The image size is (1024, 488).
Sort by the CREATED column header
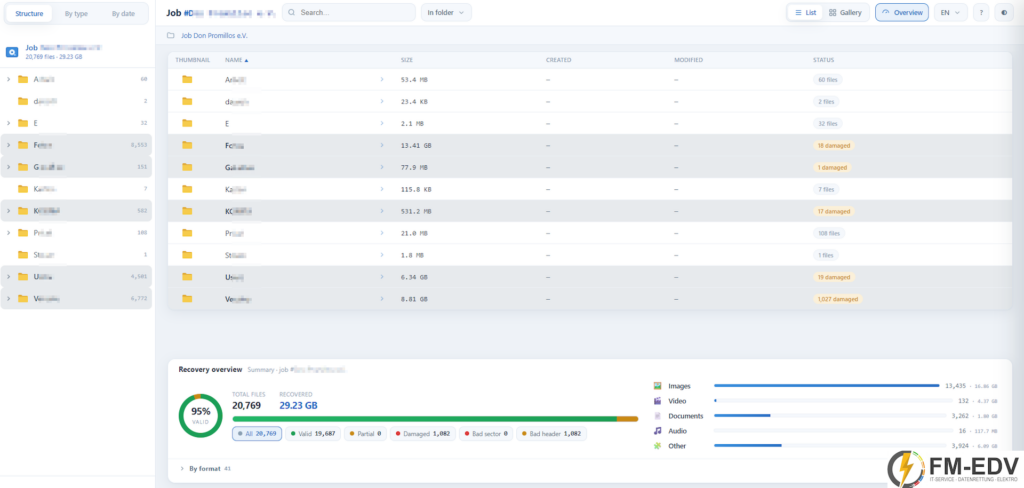click(x=558, y=60)
